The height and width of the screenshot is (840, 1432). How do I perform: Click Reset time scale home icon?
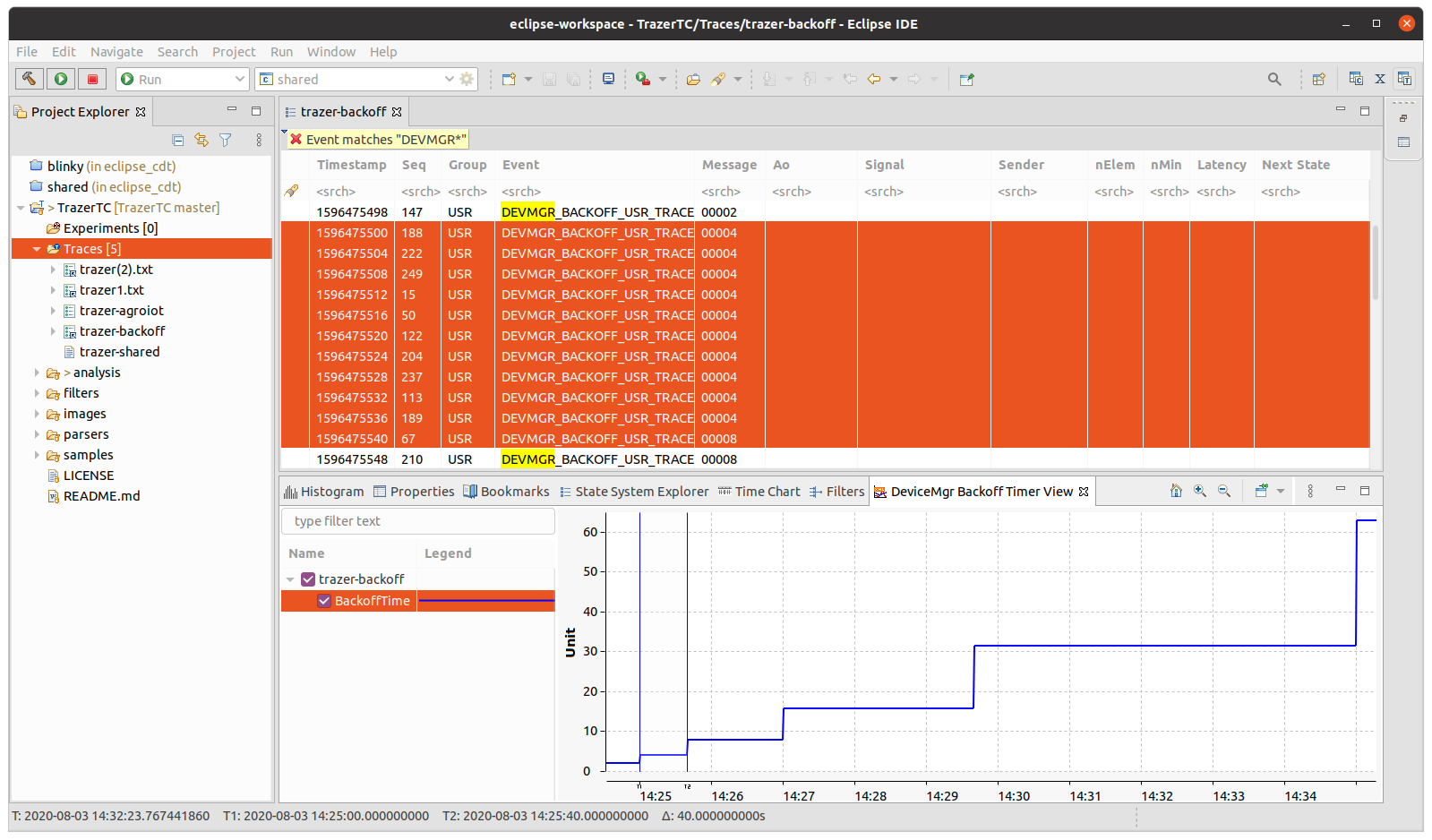(x=1176, y=491)
